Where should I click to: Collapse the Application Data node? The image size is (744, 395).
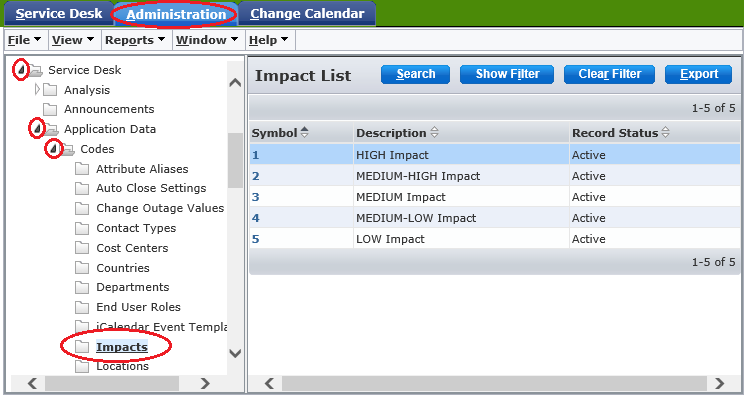37,129
